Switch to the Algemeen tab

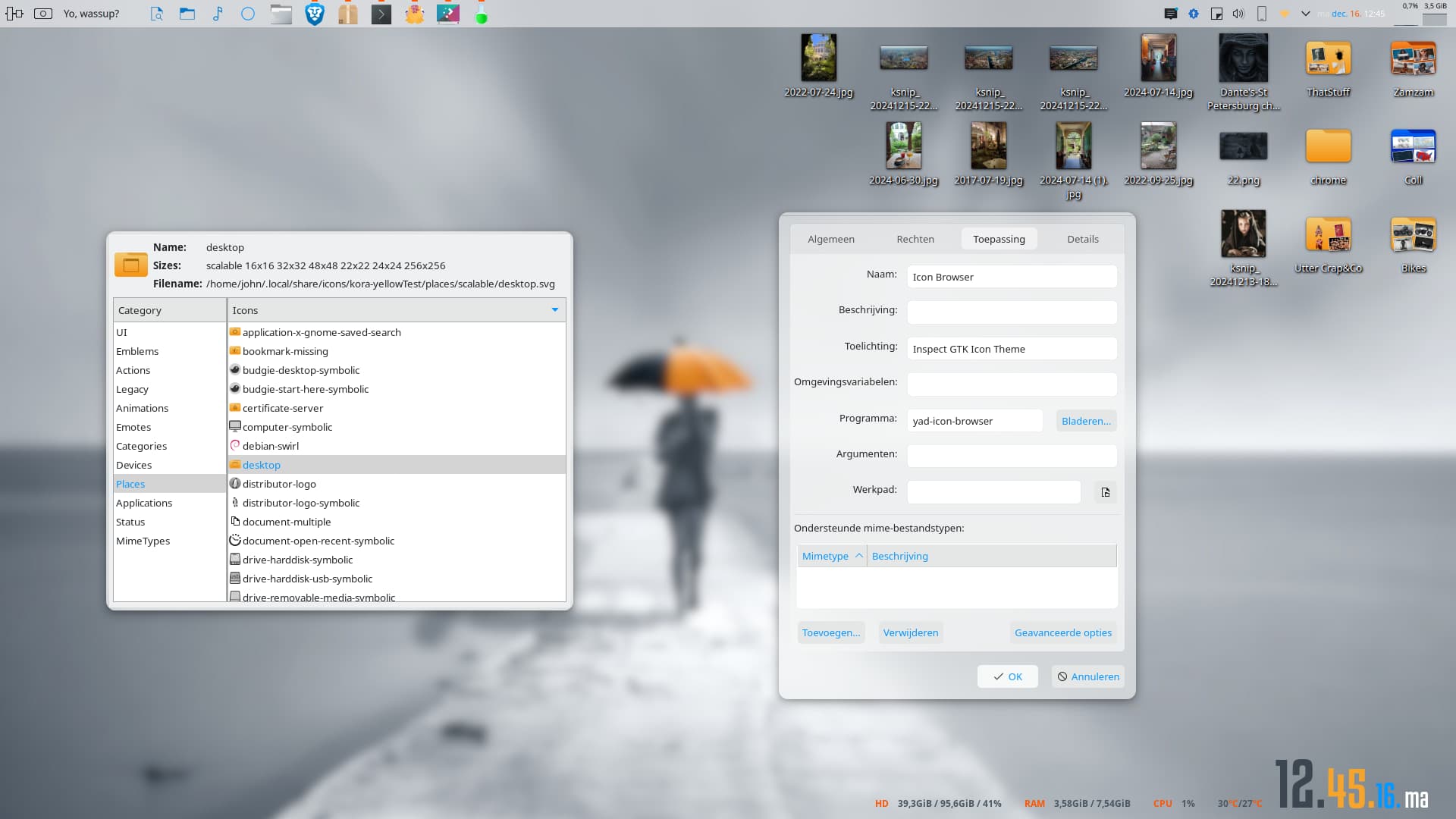click(831, 239)
